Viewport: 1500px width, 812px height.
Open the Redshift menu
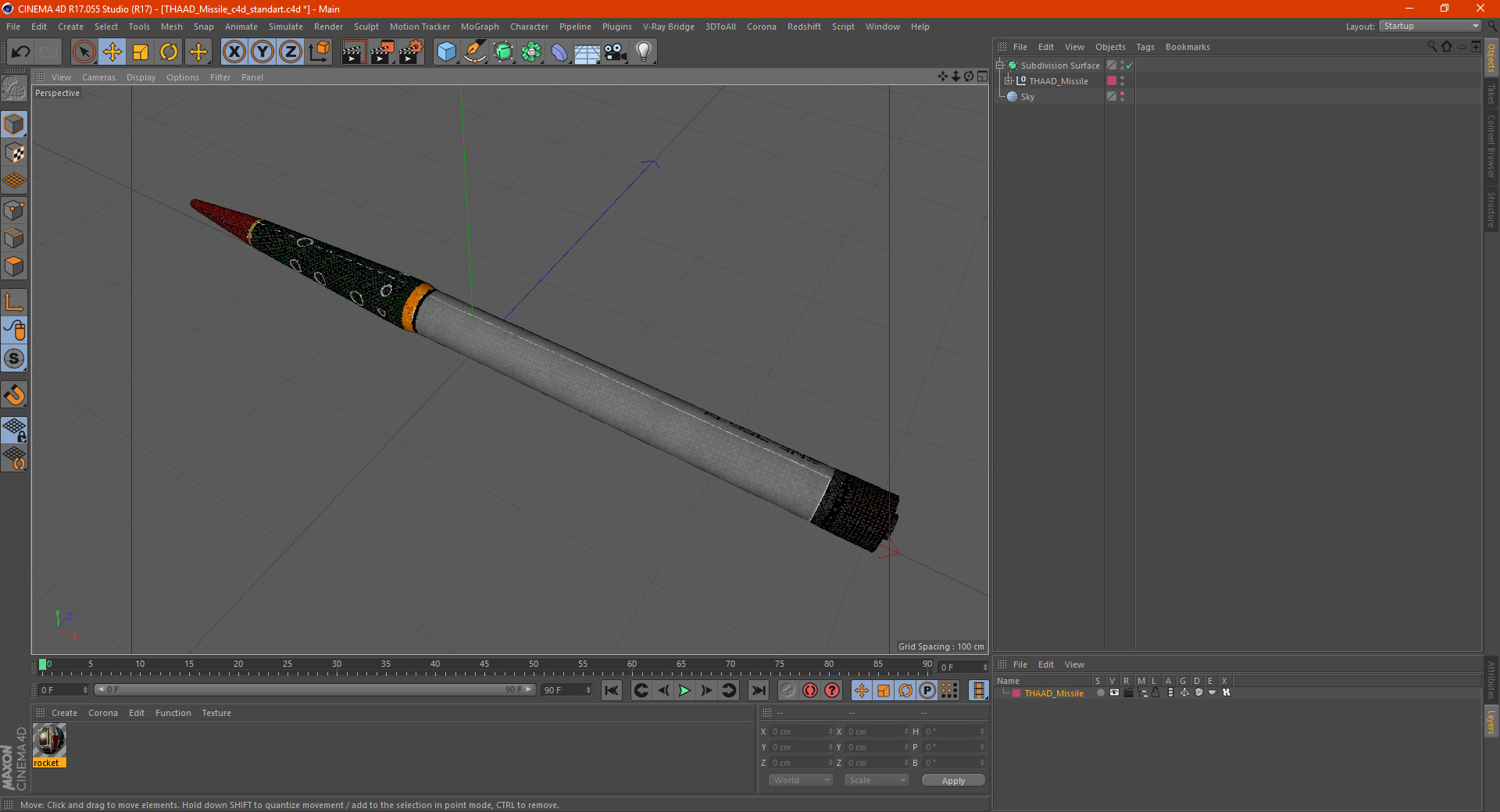point(804,27)
